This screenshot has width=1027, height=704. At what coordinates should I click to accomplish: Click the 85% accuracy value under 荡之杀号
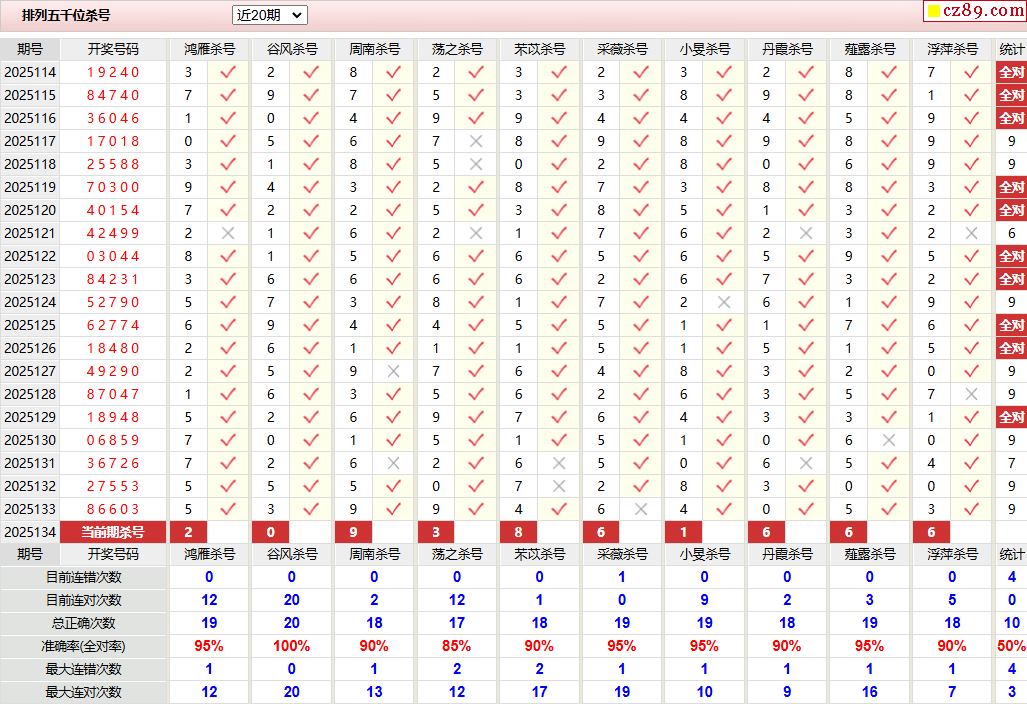tap(457, 646)
